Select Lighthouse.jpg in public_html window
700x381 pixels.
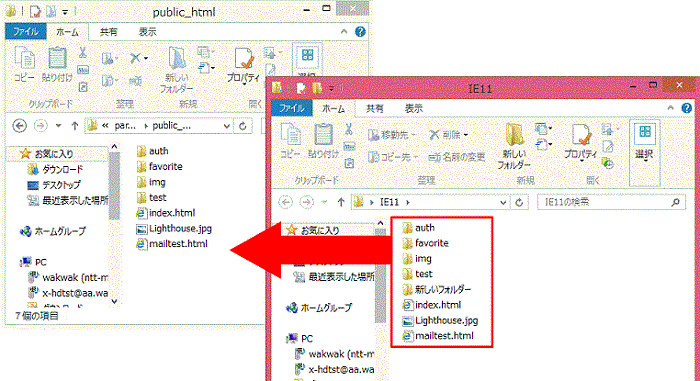tap(174, 229)
